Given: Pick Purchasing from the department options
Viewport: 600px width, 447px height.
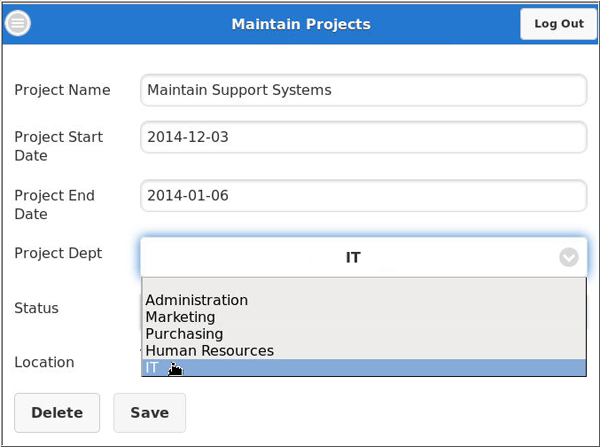Looking at the screenshot, I should coord(184,334).
